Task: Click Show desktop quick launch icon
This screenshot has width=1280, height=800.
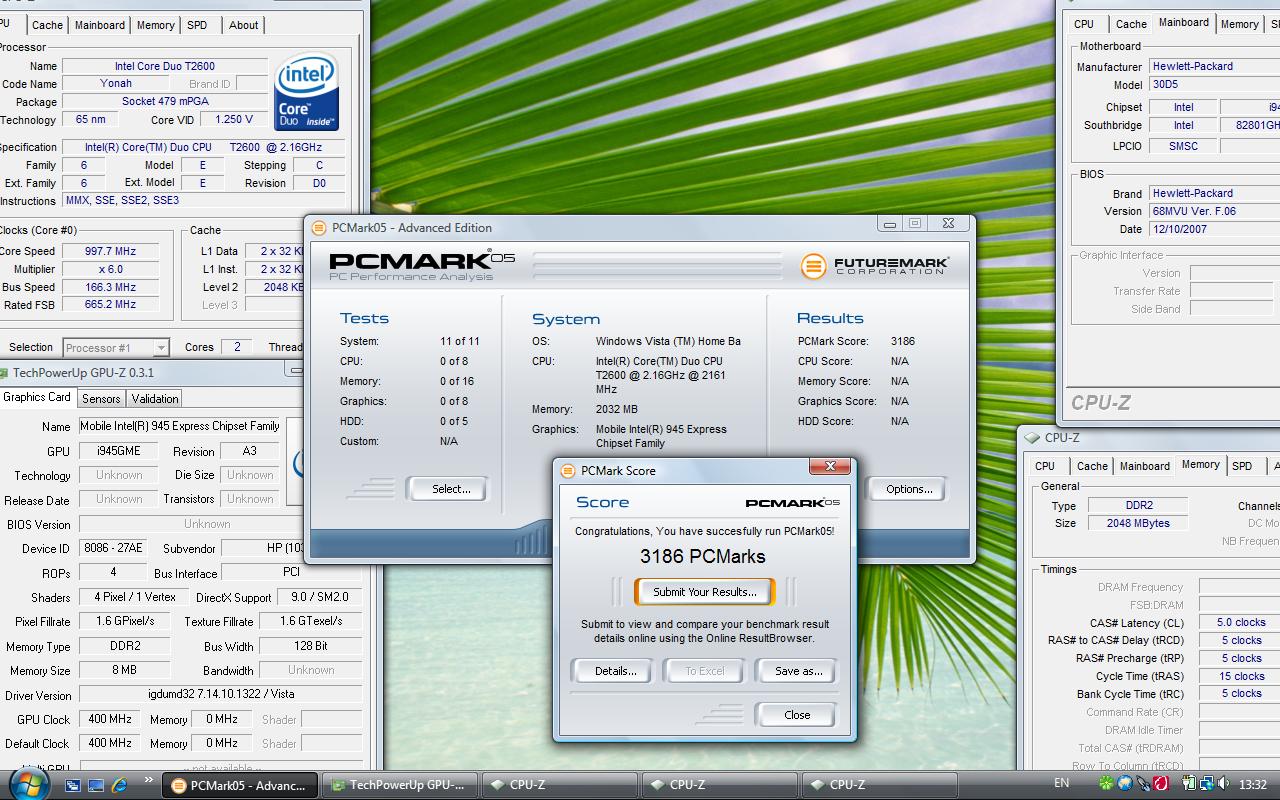Action: coord(96,785)
